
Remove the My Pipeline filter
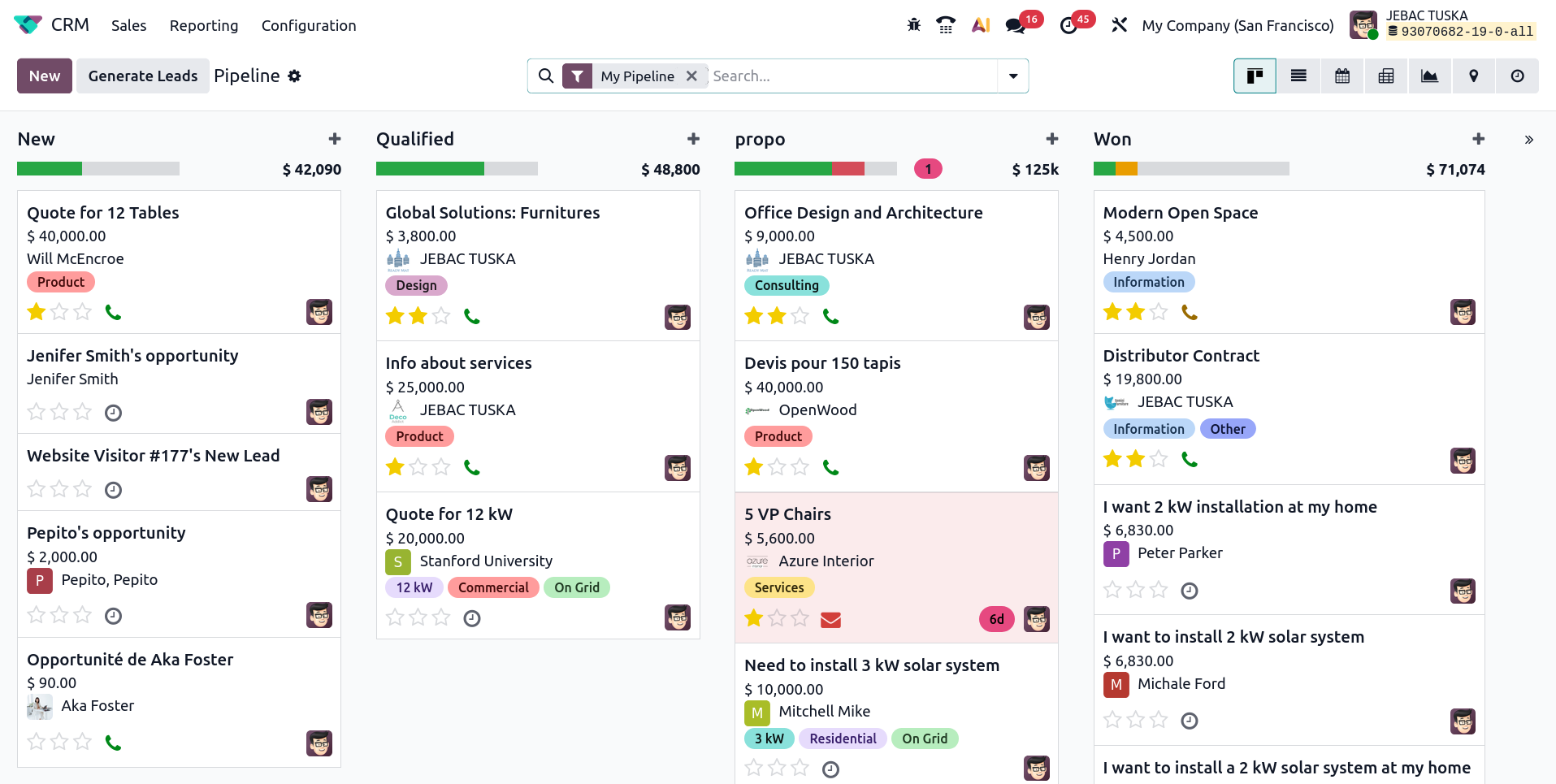pos(691,76)
